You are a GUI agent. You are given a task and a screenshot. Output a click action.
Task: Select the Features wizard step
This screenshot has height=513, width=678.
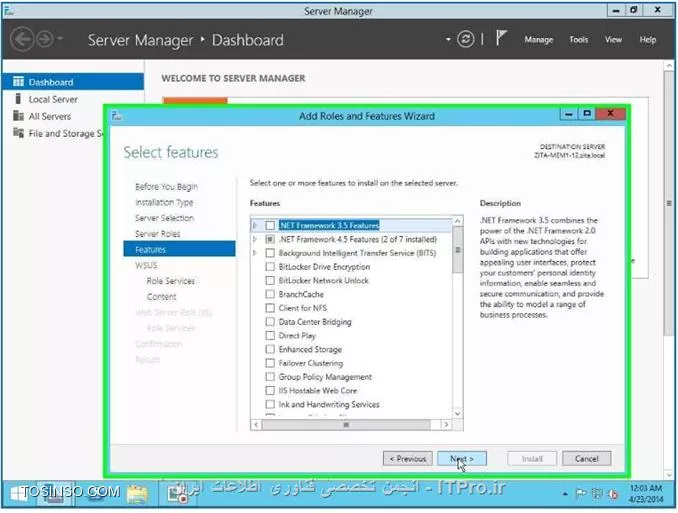click(179, 249)
